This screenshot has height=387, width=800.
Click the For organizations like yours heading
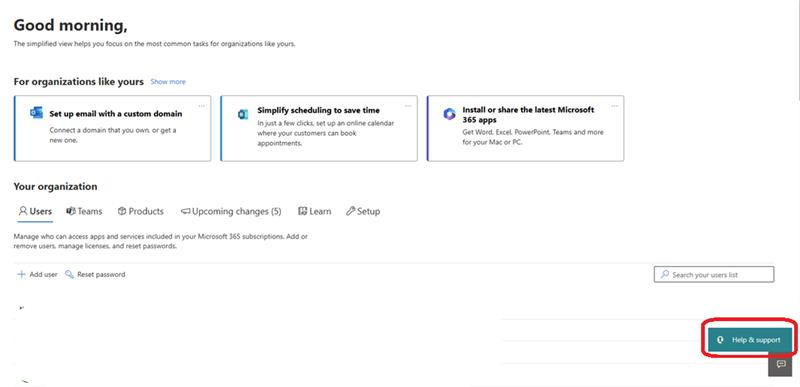tap(79, 82)
